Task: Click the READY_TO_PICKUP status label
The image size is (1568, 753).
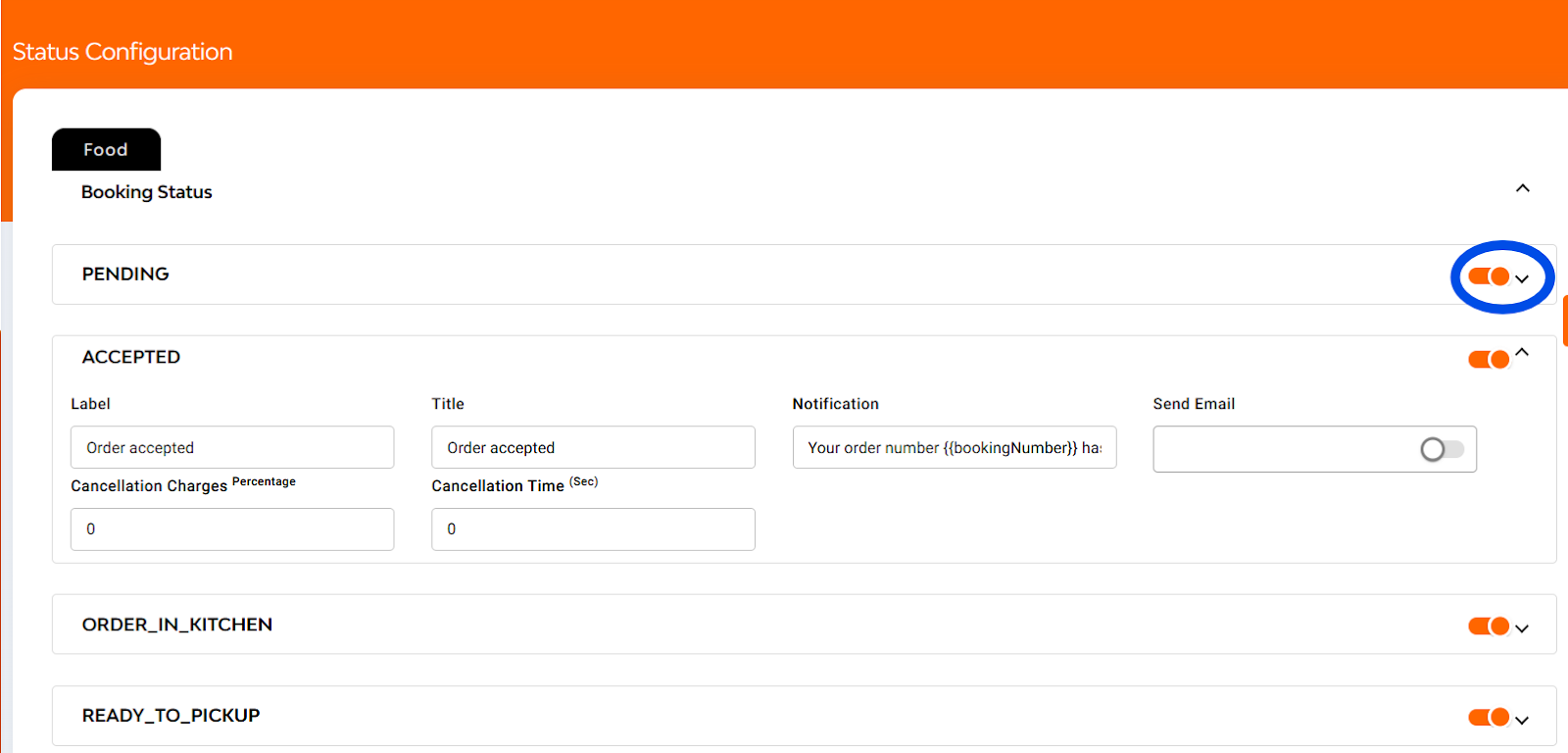Action: (x=171, y=716)
